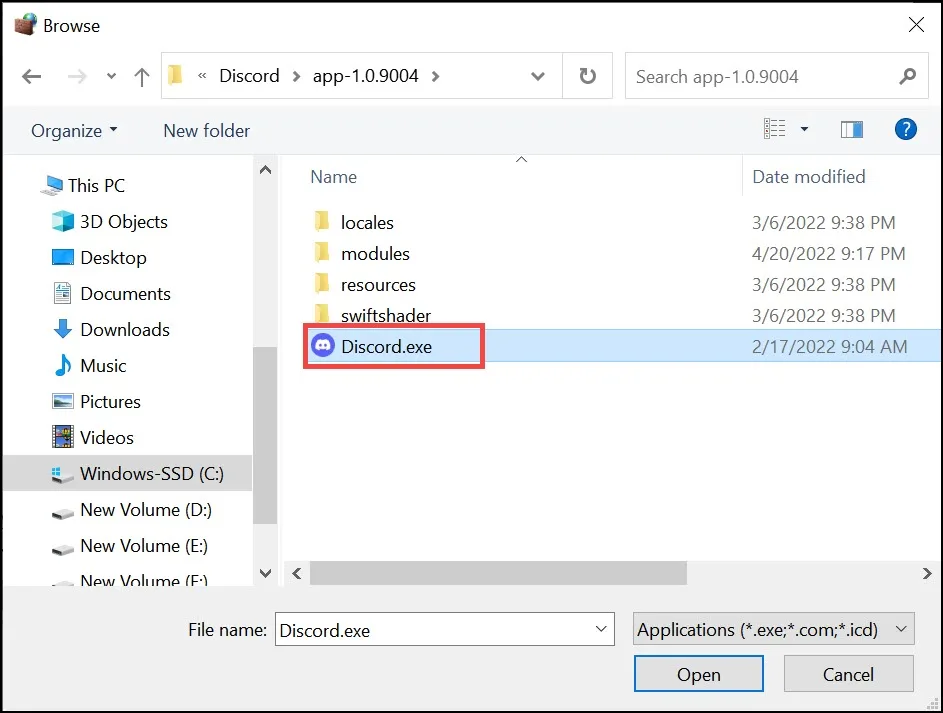Viewport: 943px width, 713px height.
Task: Sort files by Name column header
Action: point(334,177)
